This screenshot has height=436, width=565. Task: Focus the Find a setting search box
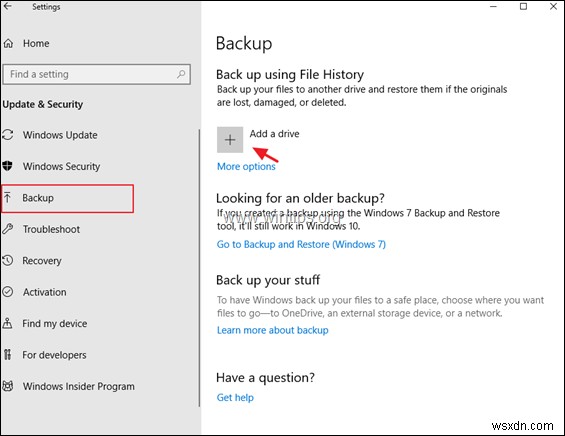click(x=97, y=74)
